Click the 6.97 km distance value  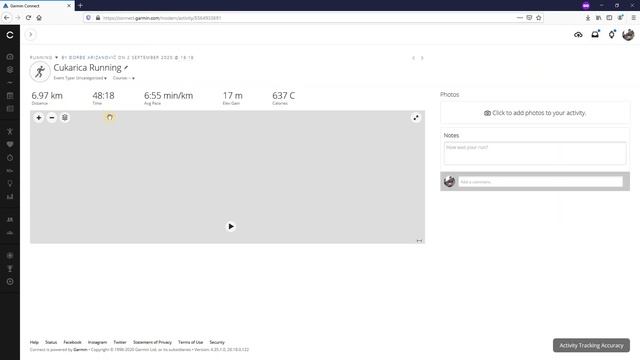point(47,96)
